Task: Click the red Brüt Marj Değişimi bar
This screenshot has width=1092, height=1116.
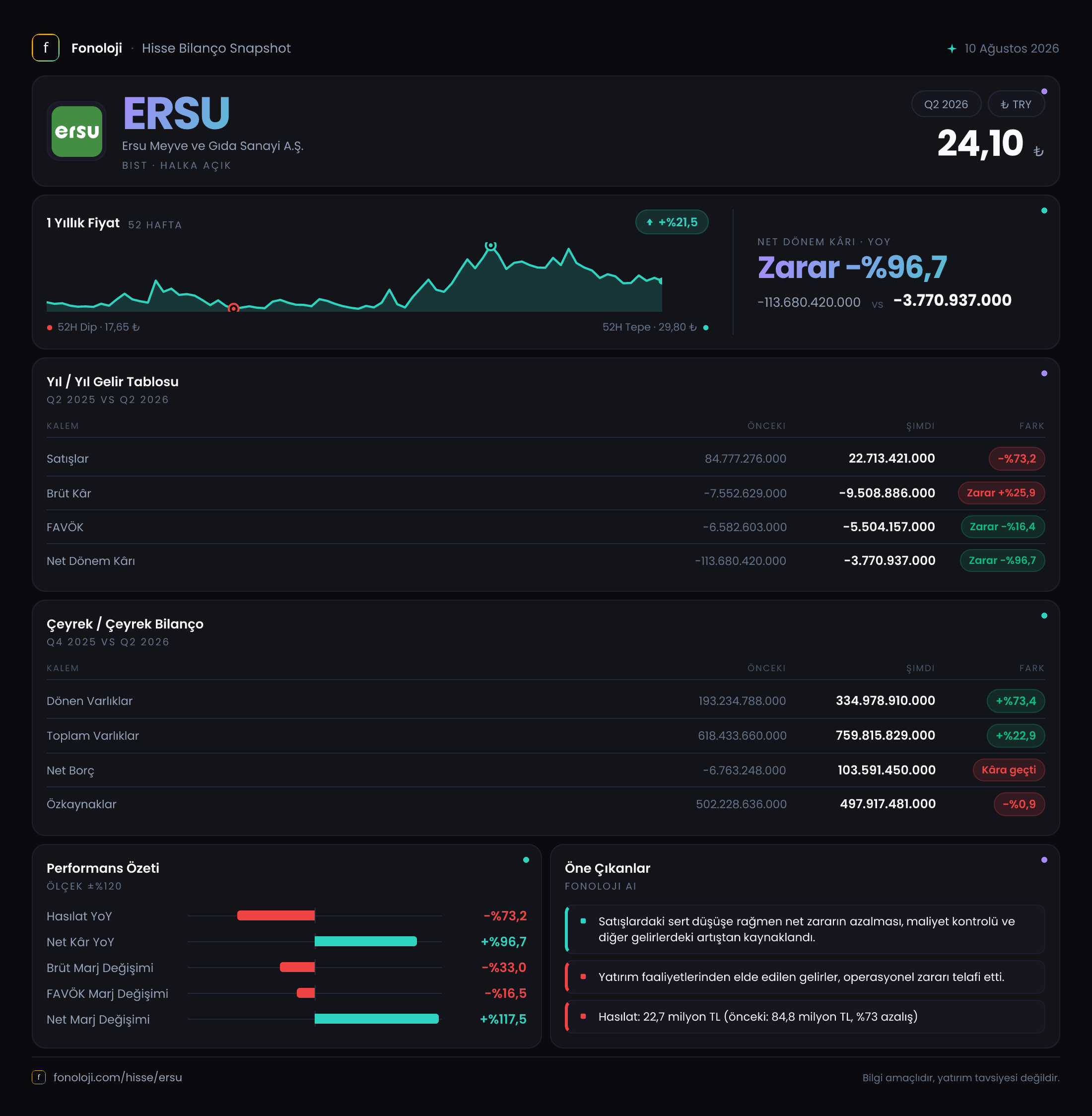Action: click(297, 967)
